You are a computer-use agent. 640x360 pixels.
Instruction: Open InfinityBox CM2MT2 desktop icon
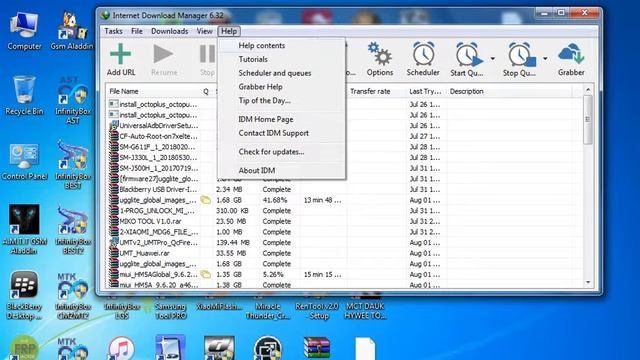[73, 296]
